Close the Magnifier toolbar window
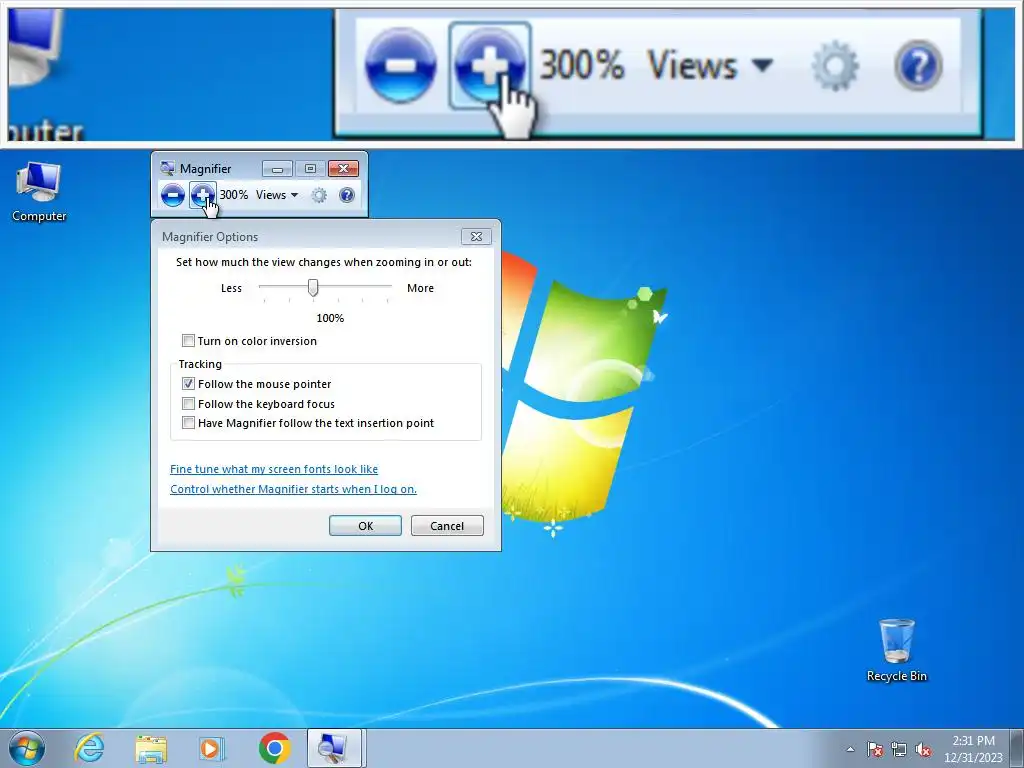 [344, 169]
